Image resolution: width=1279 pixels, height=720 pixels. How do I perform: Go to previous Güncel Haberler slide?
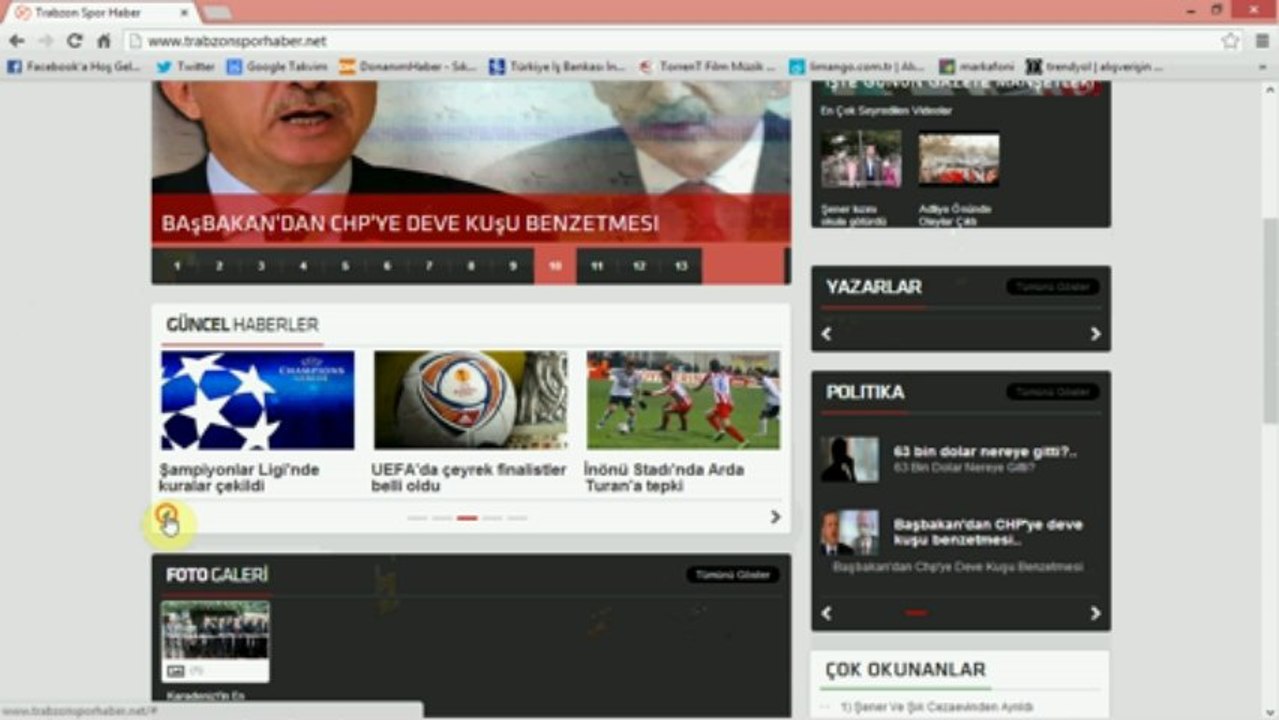tap(167, 517)
